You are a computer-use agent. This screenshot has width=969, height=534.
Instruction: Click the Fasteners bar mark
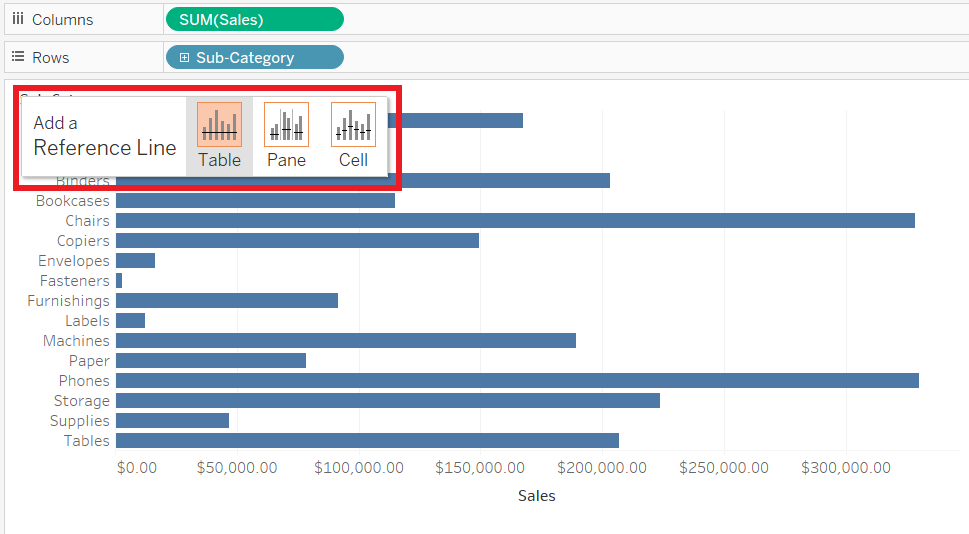tap(119, 280)
